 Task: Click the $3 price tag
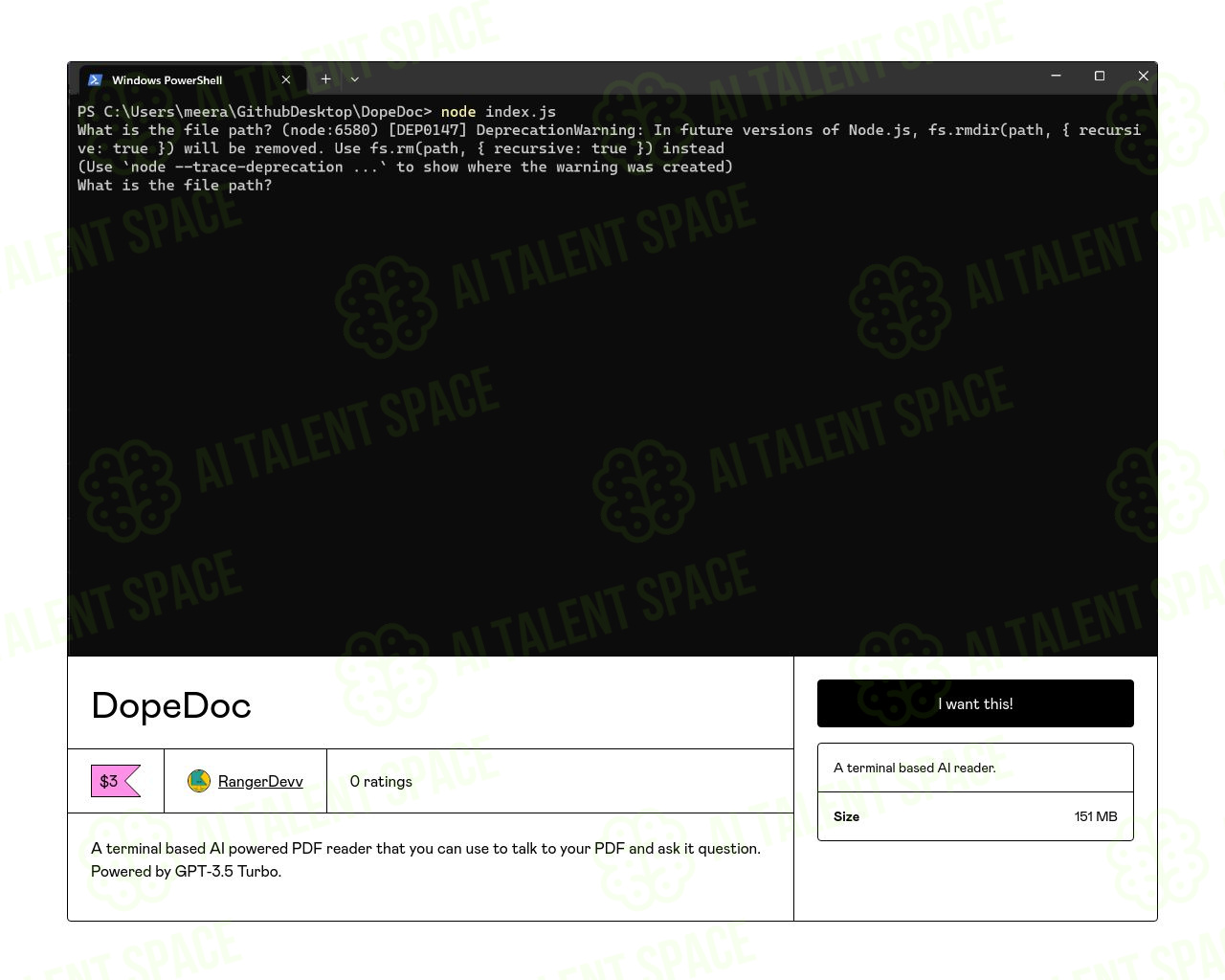[x=115, y=781]
